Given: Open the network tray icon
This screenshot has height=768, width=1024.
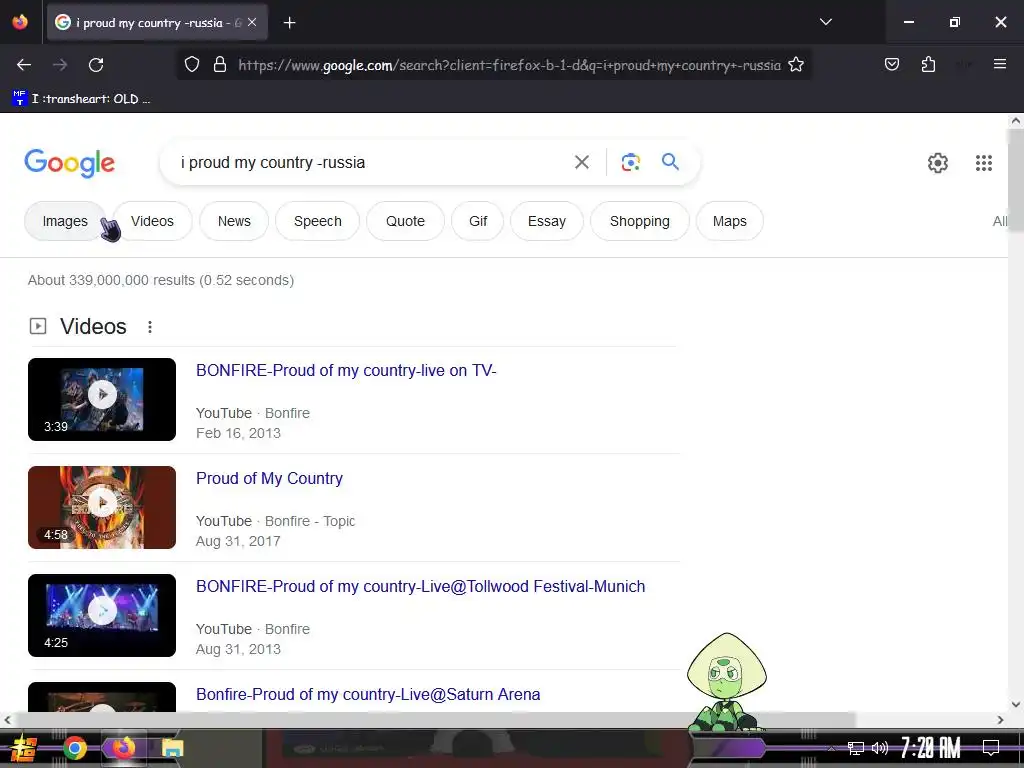Looking at the screenshot, I should [855, 748].
